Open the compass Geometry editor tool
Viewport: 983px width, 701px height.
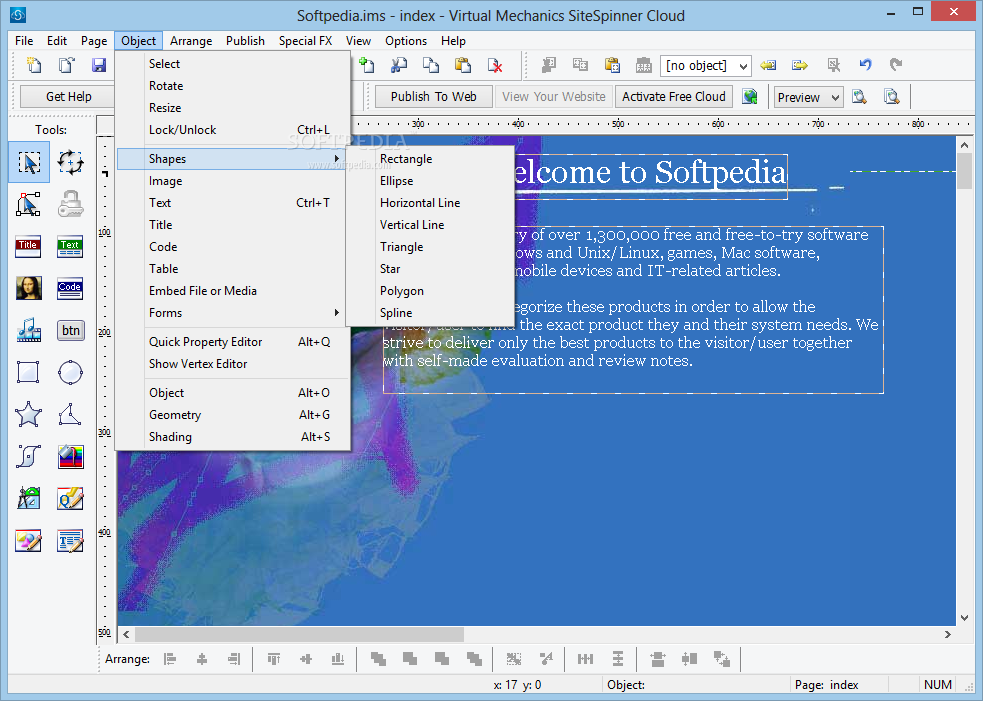pos(29,498)
